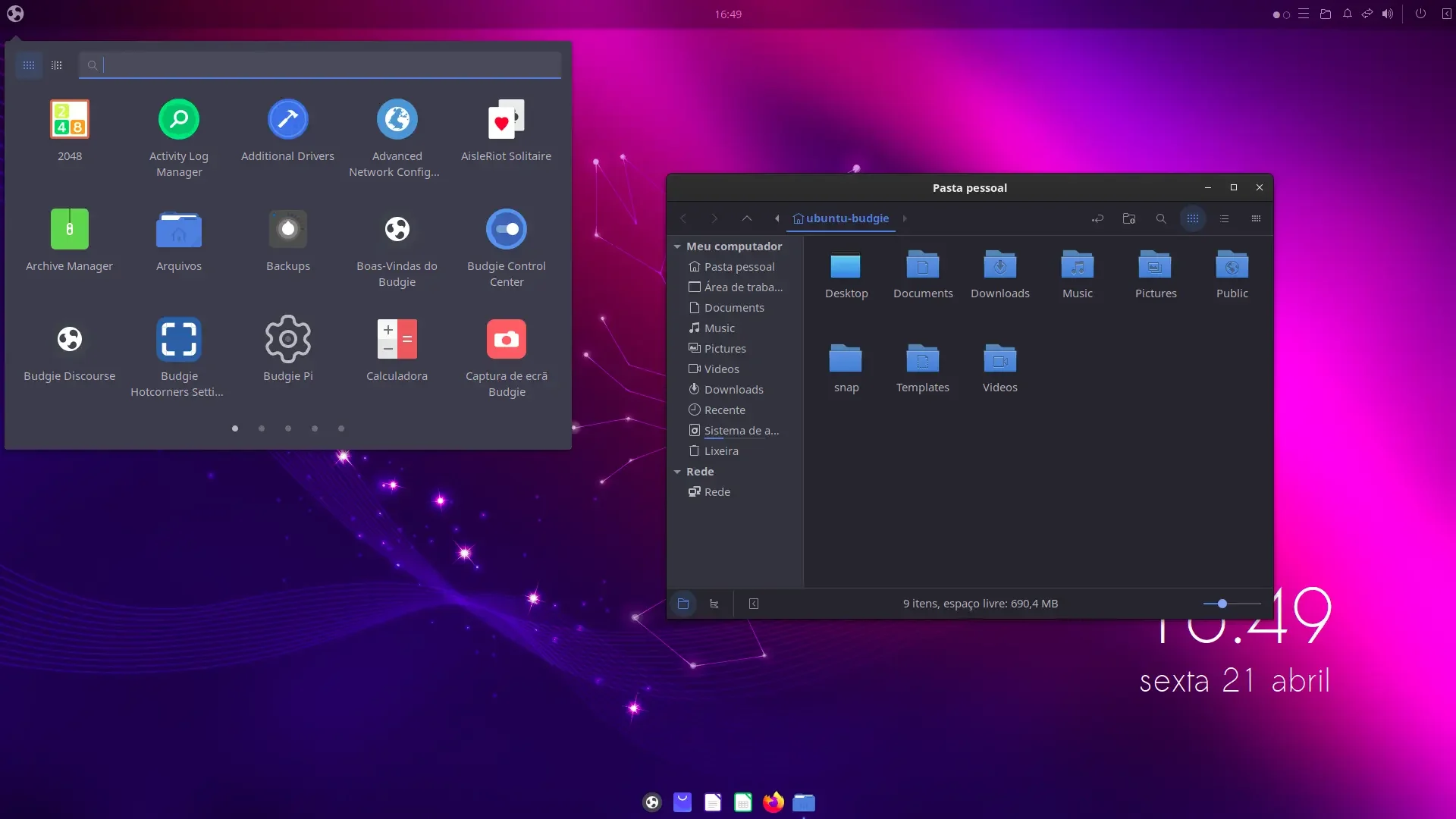Open the volume icon in the top panel
Image resolution: width=1456 pixels, height=819 pixels.
coord(1387,14)
